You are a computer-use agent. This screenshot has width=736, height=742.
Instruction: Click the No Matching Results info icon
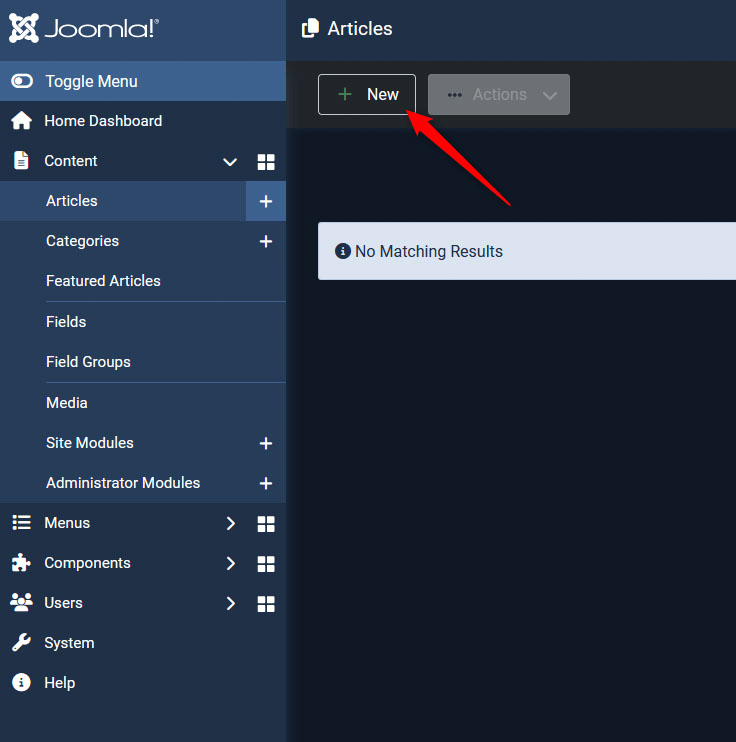click(343, 251)
